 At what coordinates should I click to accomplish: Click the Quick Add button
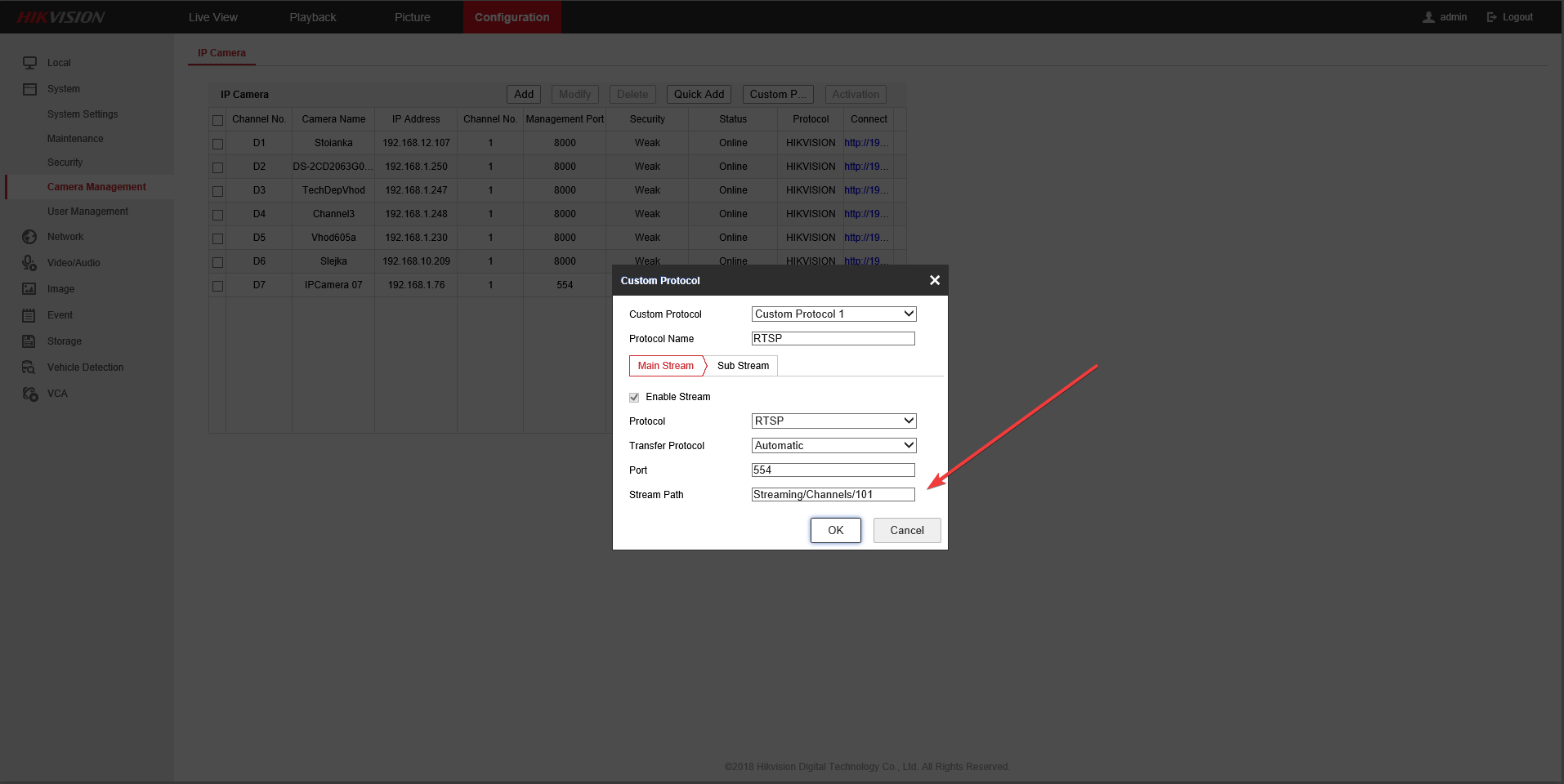(x=699, y=95)
